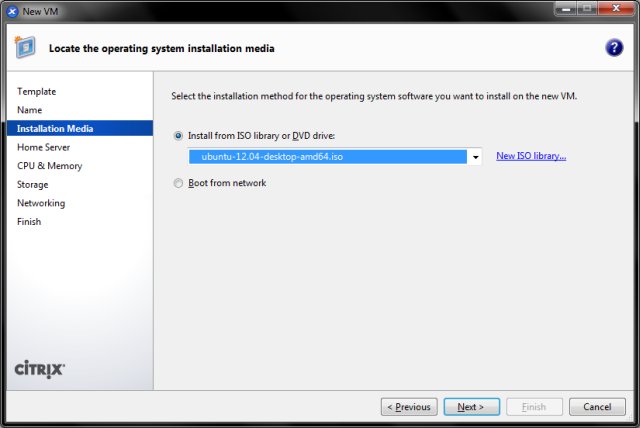
Task: Open the help icon in the wizard header
Action: pos(614,48)
